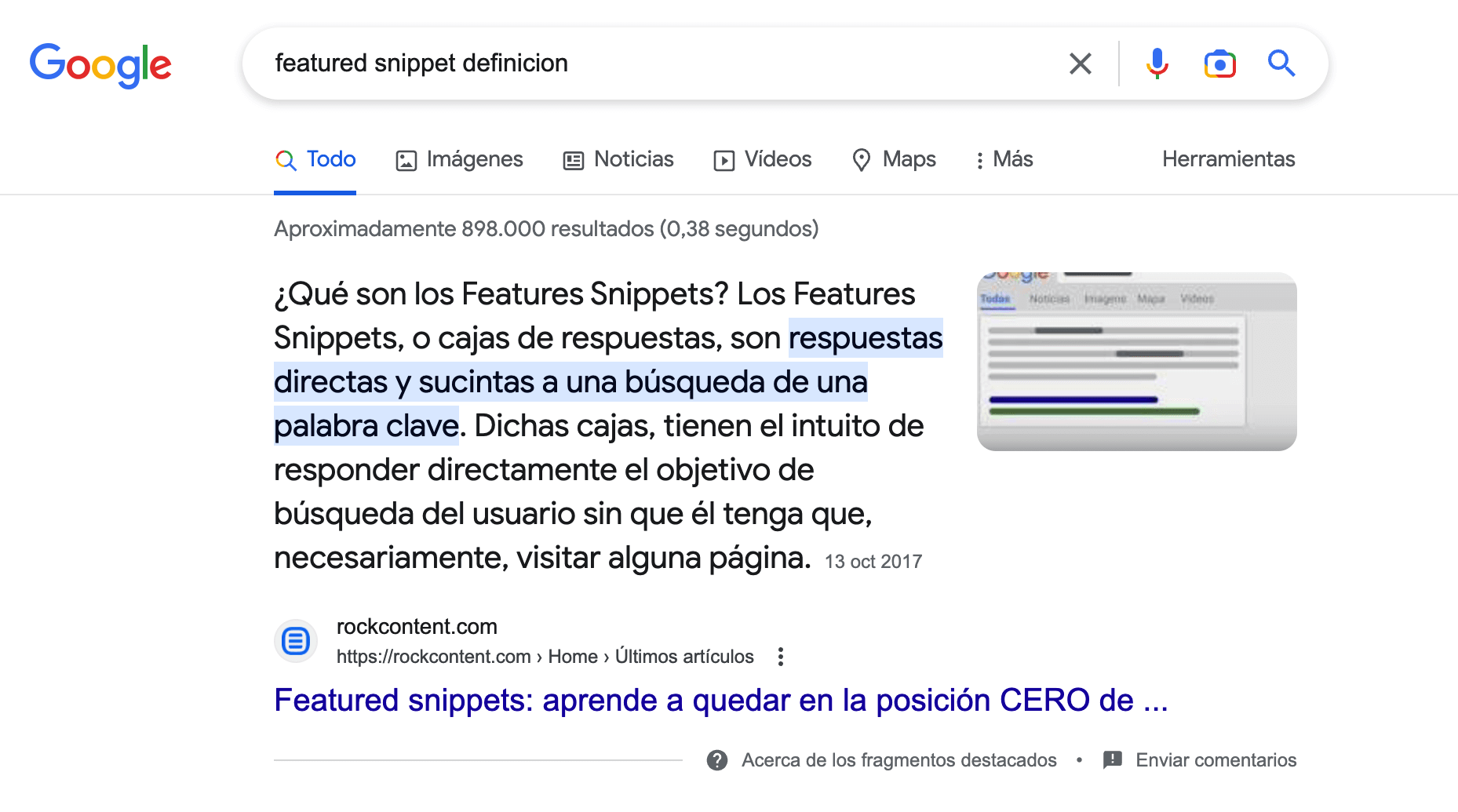The image size is (1458, 812).
Task: Click Acerca de los fragmentos destacados
Action: pos(898,760)
